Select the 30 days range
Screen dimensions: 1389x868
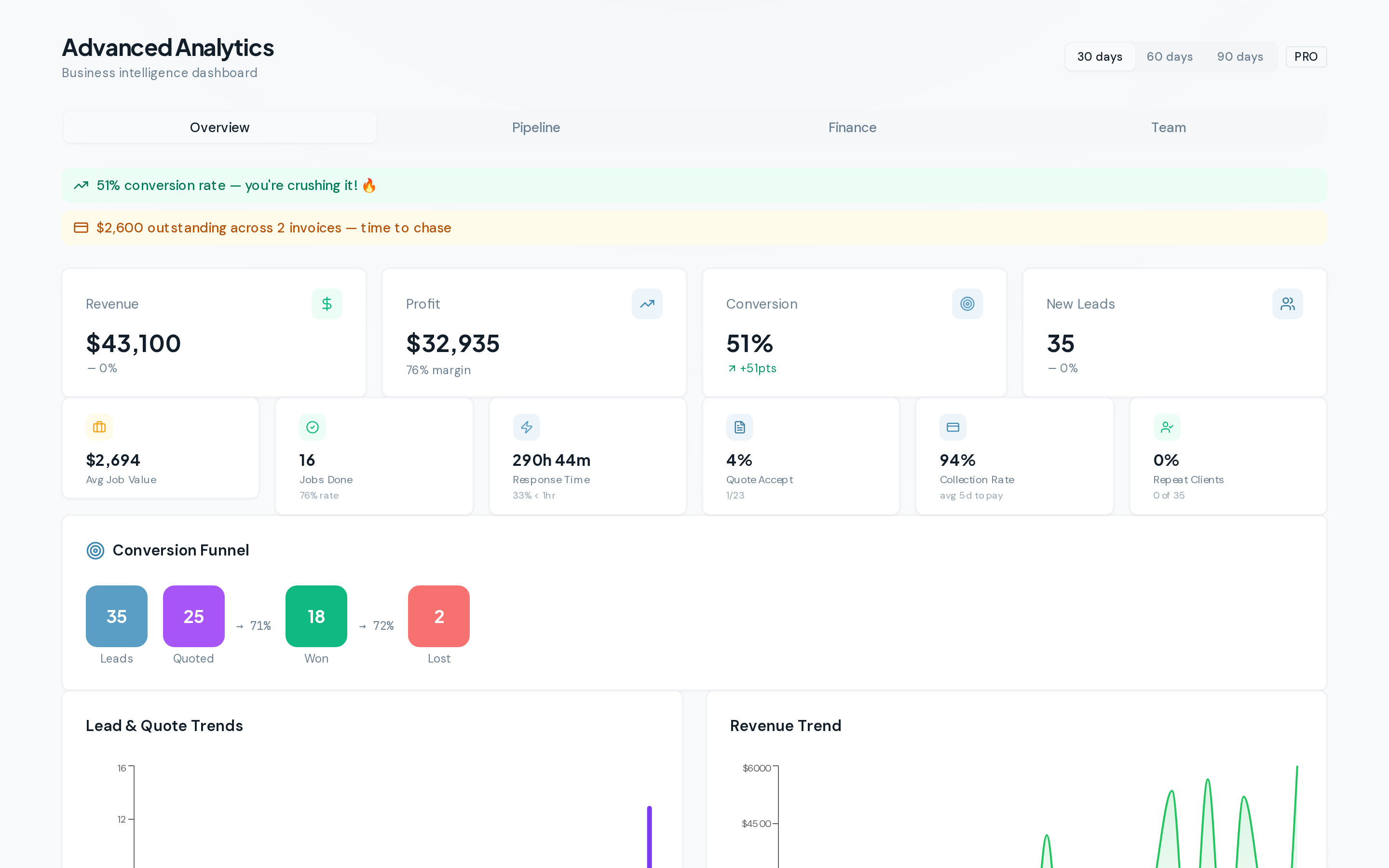(1100, 57)
